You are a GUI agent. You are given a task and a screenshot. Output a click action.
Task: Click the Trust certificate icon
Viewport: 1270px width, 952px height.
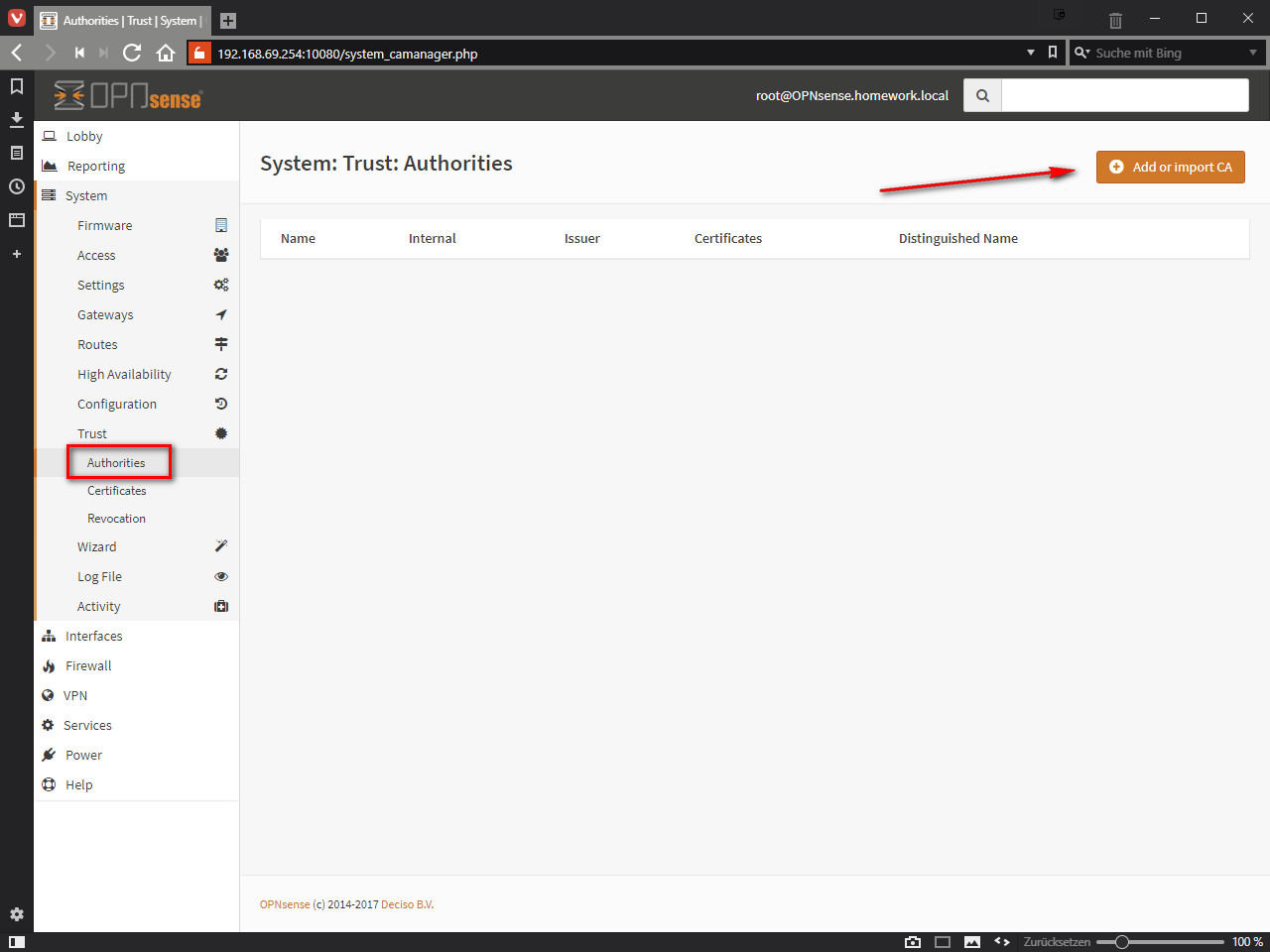click(x=221, y=433)
